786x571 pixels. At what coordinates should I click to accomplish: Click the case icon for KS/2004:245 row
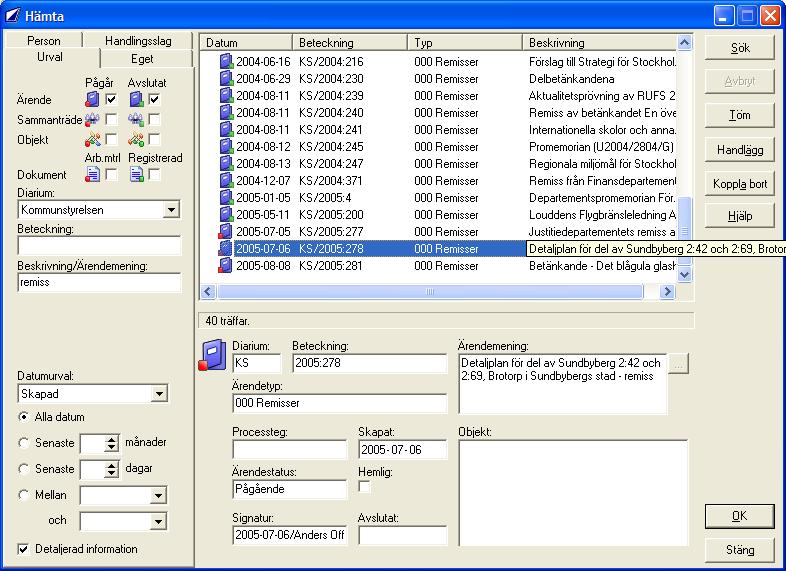[x=226, y=146]
